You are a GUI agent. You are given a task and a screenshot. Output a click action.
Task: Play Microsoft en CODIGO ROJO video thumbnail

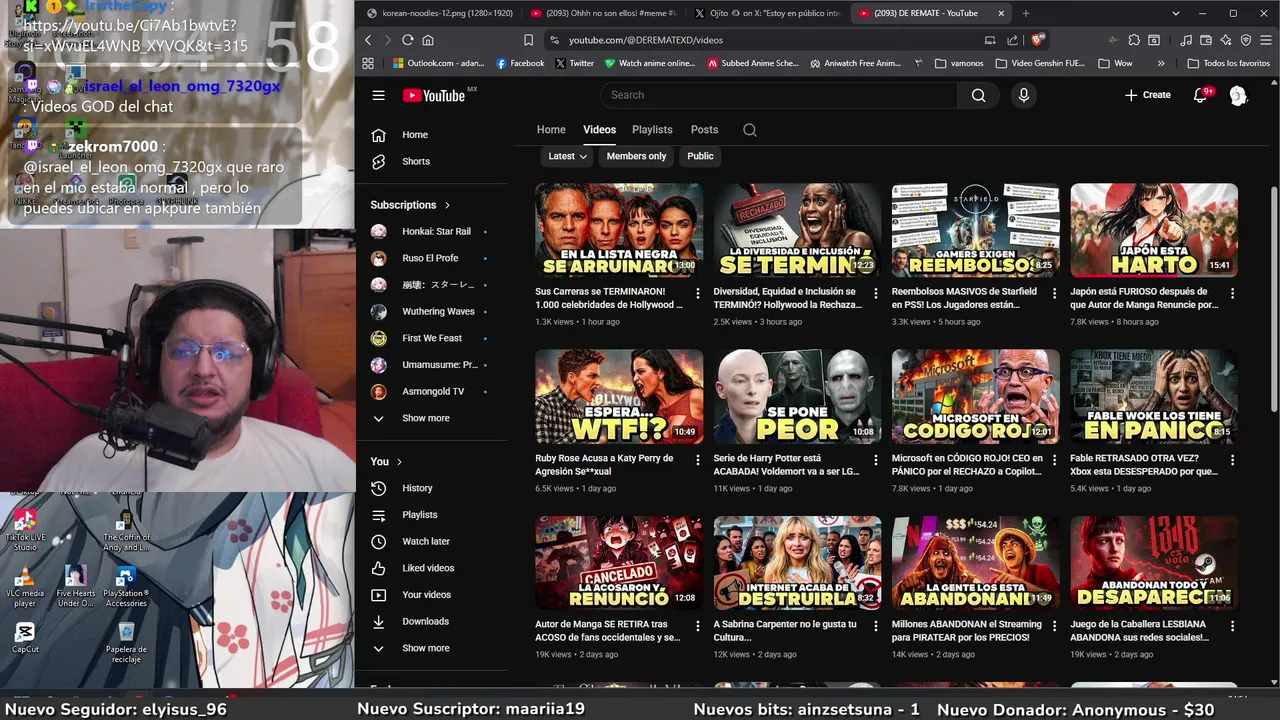coord(975,397)
